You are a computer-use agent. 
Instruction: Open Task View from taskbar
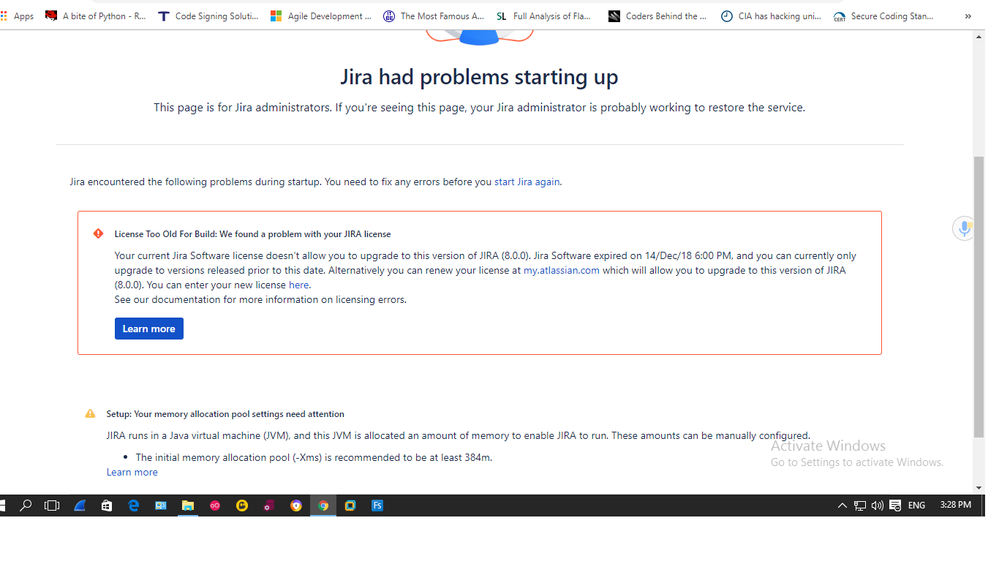[52, 505]
